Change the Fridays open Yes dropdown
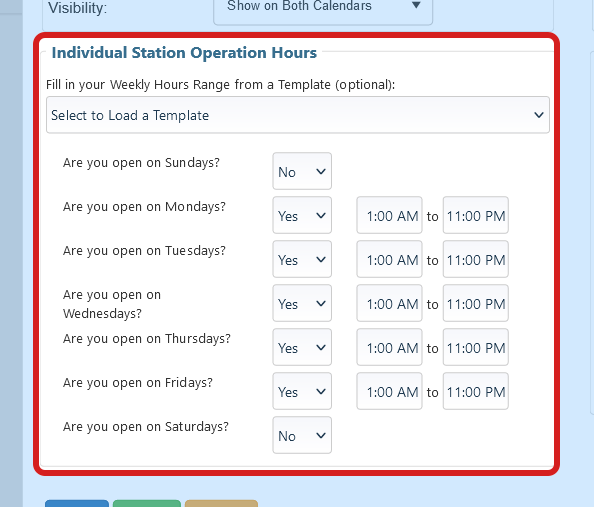This screenshot has width=594, height=507. [302, 391]
